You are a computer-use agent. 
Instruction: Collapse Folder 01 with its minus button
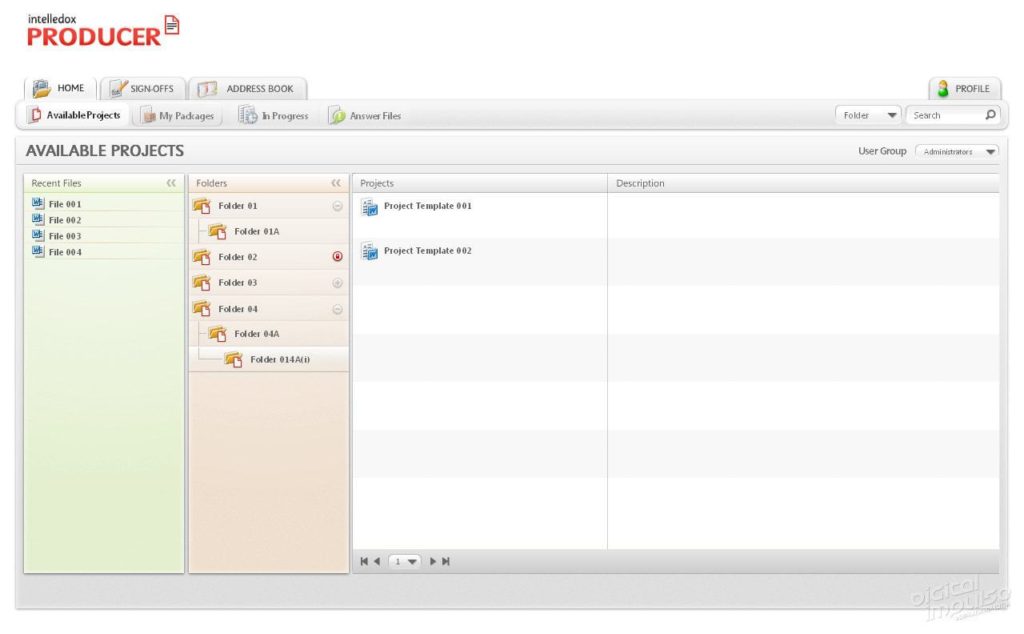tap(337, 206)
